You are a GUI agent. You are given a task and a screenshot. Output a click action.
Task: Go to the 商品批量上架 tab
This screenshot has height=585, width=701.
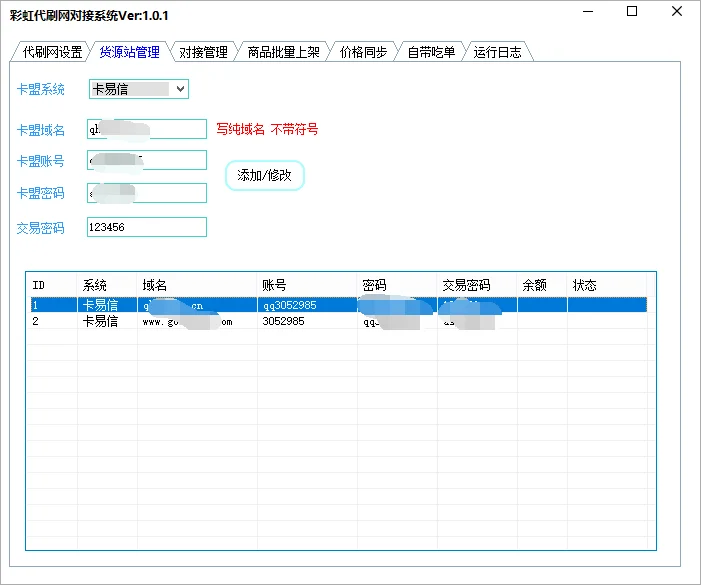click(283, 52)
